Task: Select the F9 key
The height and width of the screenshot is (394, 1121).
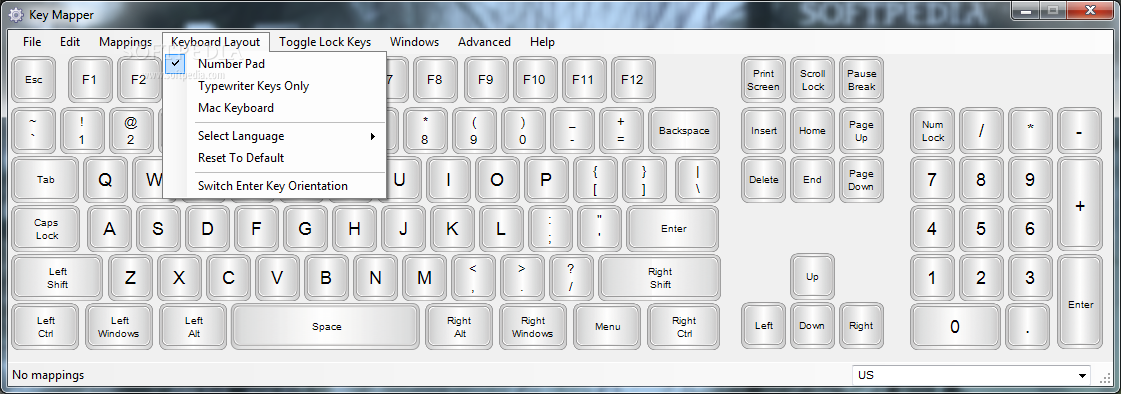Action: pos(485,79)
